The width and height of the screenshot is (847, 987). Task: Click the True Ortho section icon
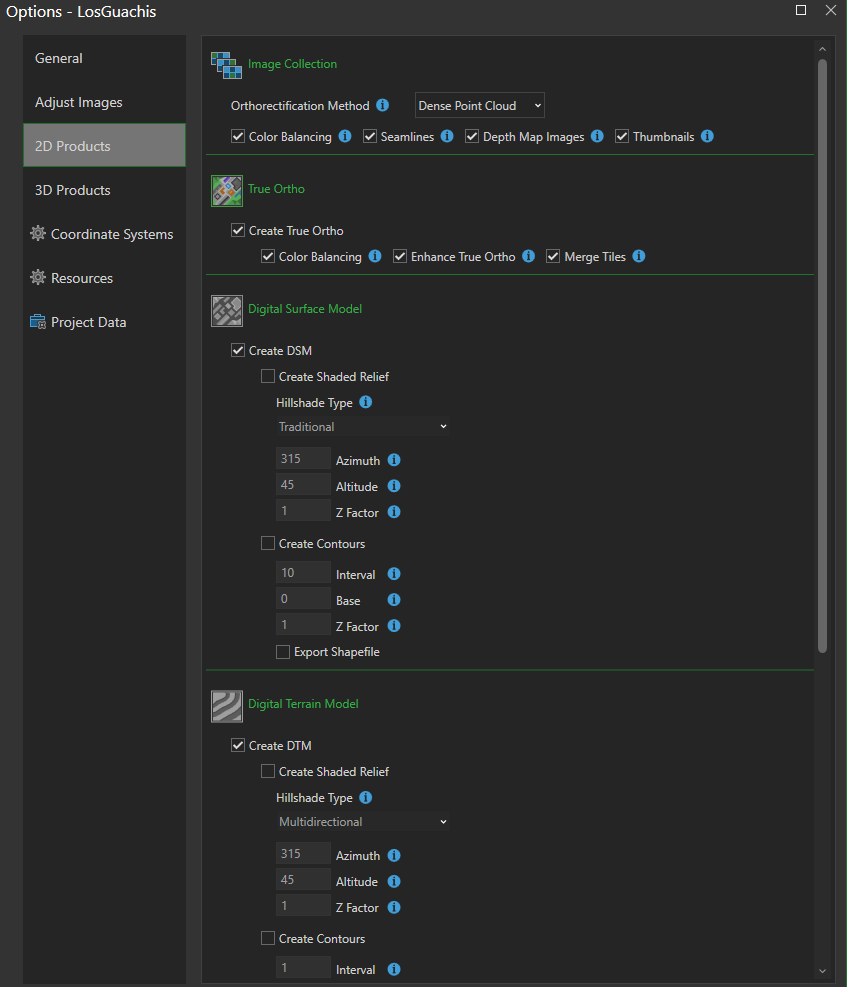pyautogui.click(x=227, y=190)
